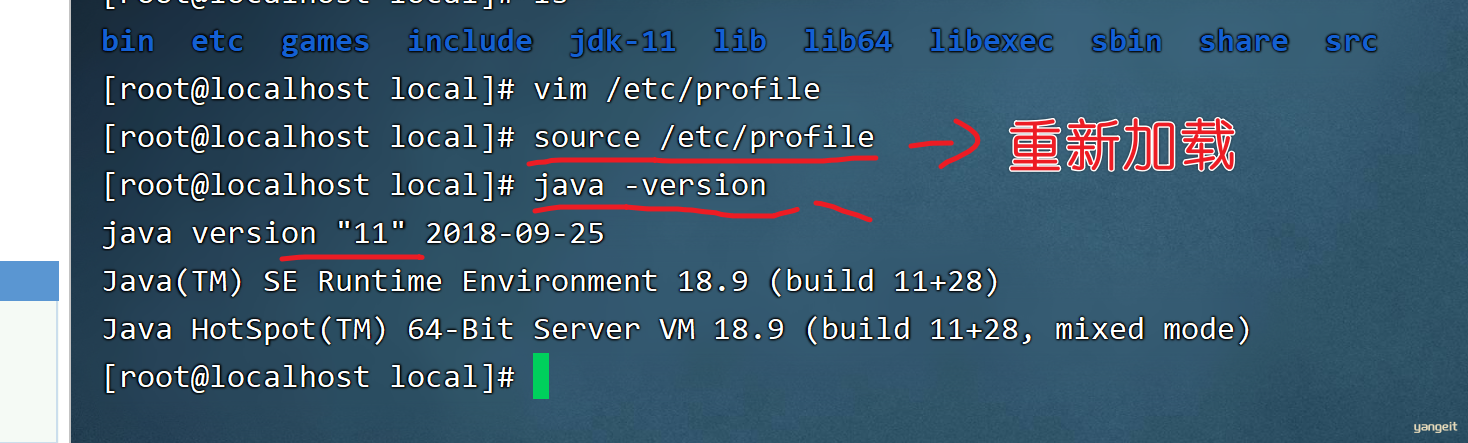
Task: Click the green terminal cursor block
Action: [541, 376]
